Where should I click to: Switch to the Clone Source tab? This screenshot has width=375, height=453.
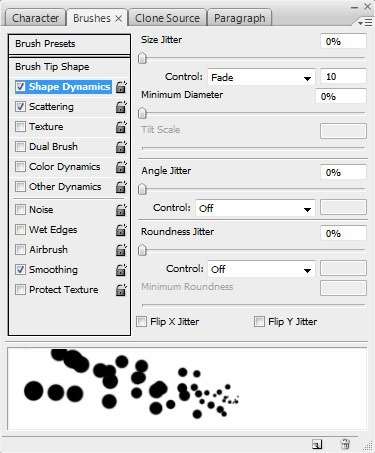[167, 18]
